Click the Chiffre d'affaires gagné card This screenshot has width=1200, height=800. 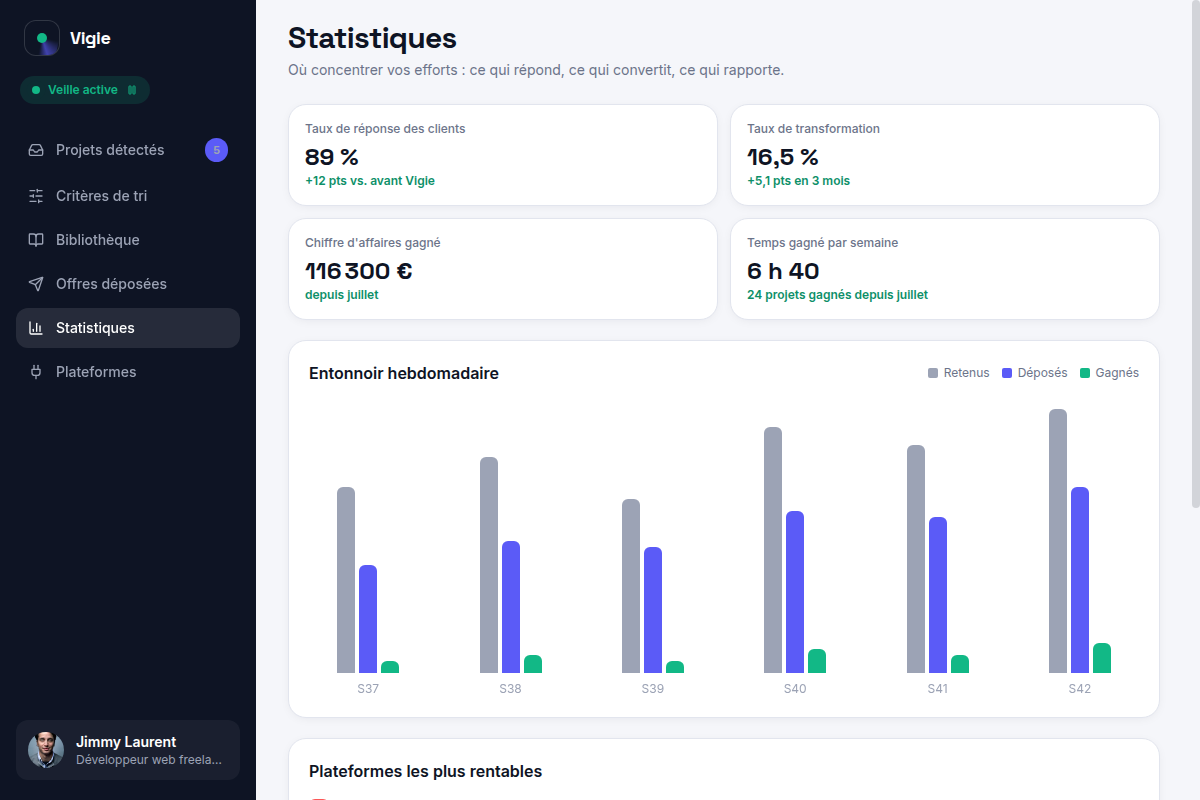pos(503,269)
